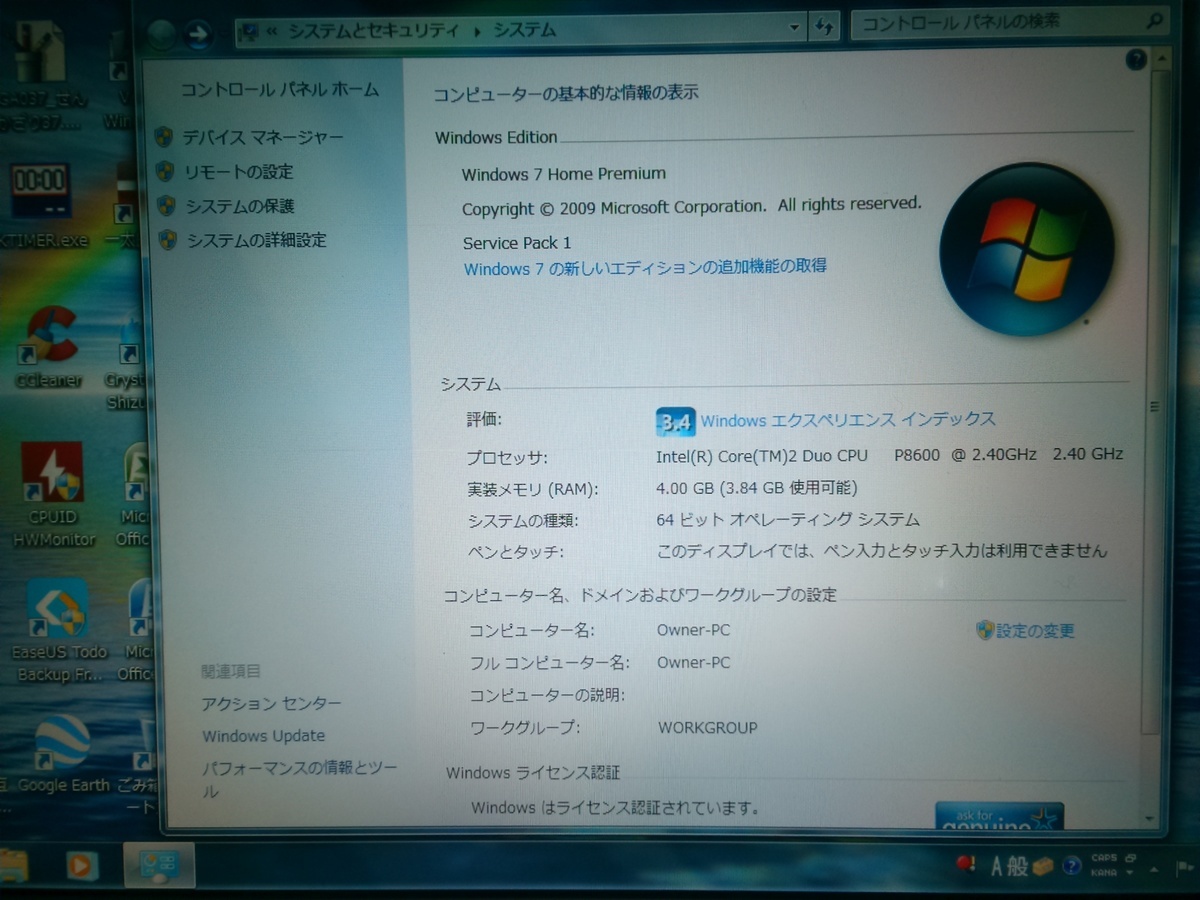Click the help question mark icon
Viewport: 1200px width, 900px height.
click(x=1136, y=60)
